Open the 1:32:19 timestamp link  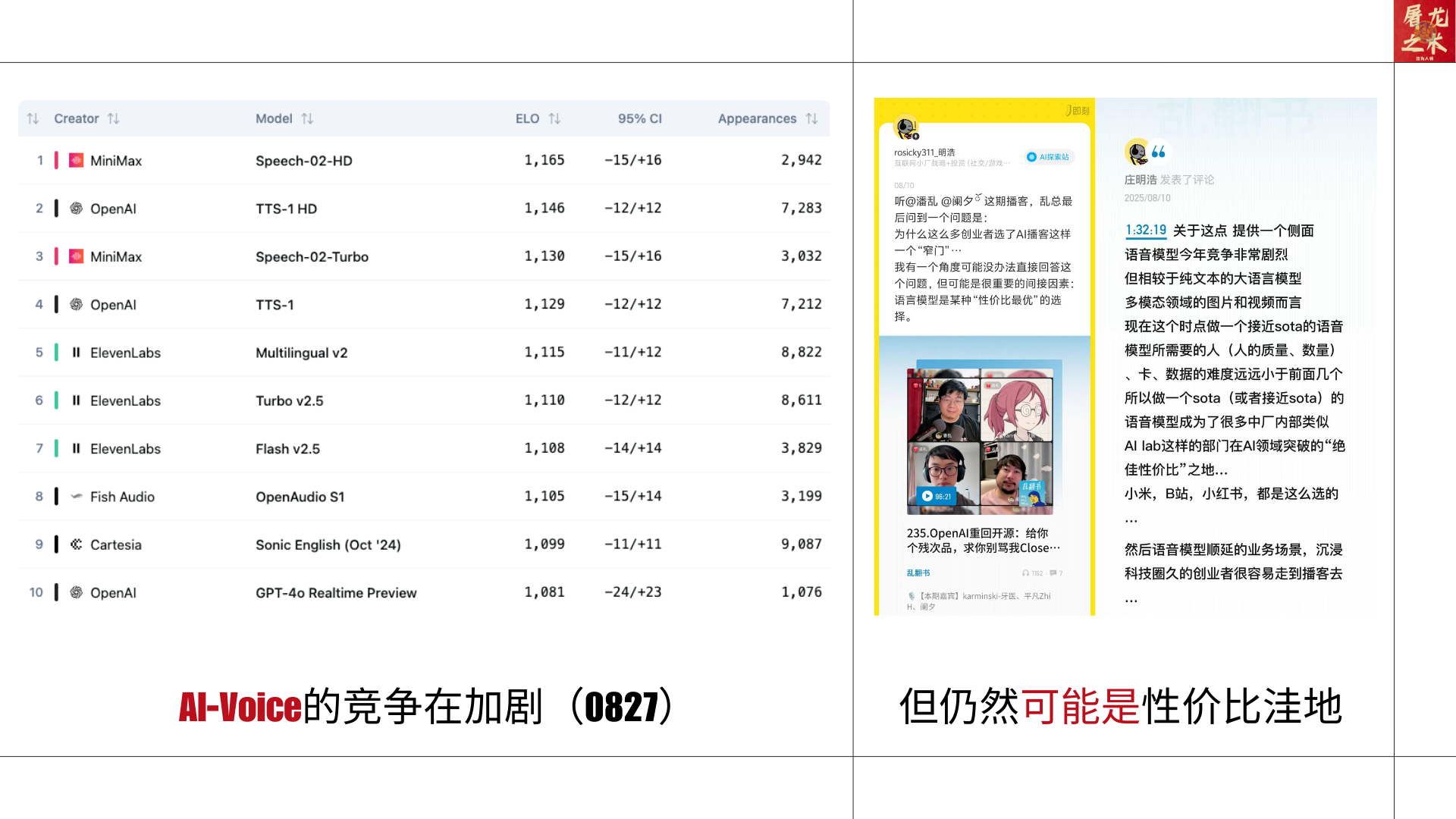point(1146,231)
